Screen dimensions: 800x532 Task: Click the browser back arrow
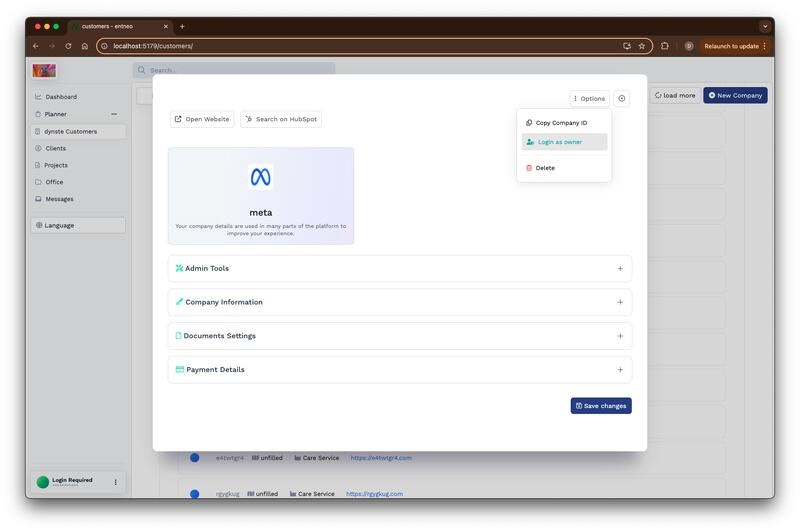click(36, 46)
